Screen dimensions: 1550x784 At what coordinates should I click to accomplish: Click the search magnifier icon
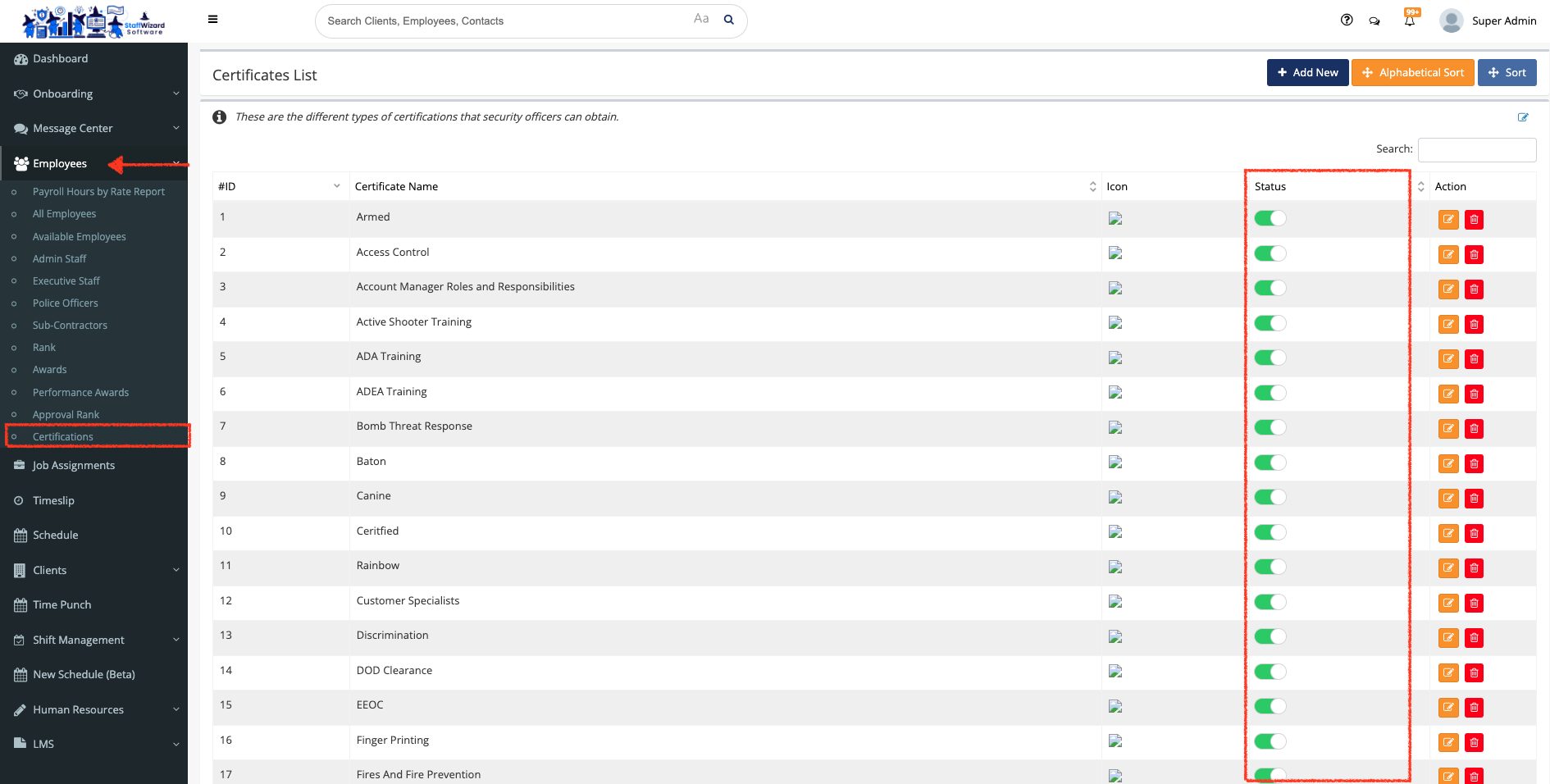click(x=728, y=21)
